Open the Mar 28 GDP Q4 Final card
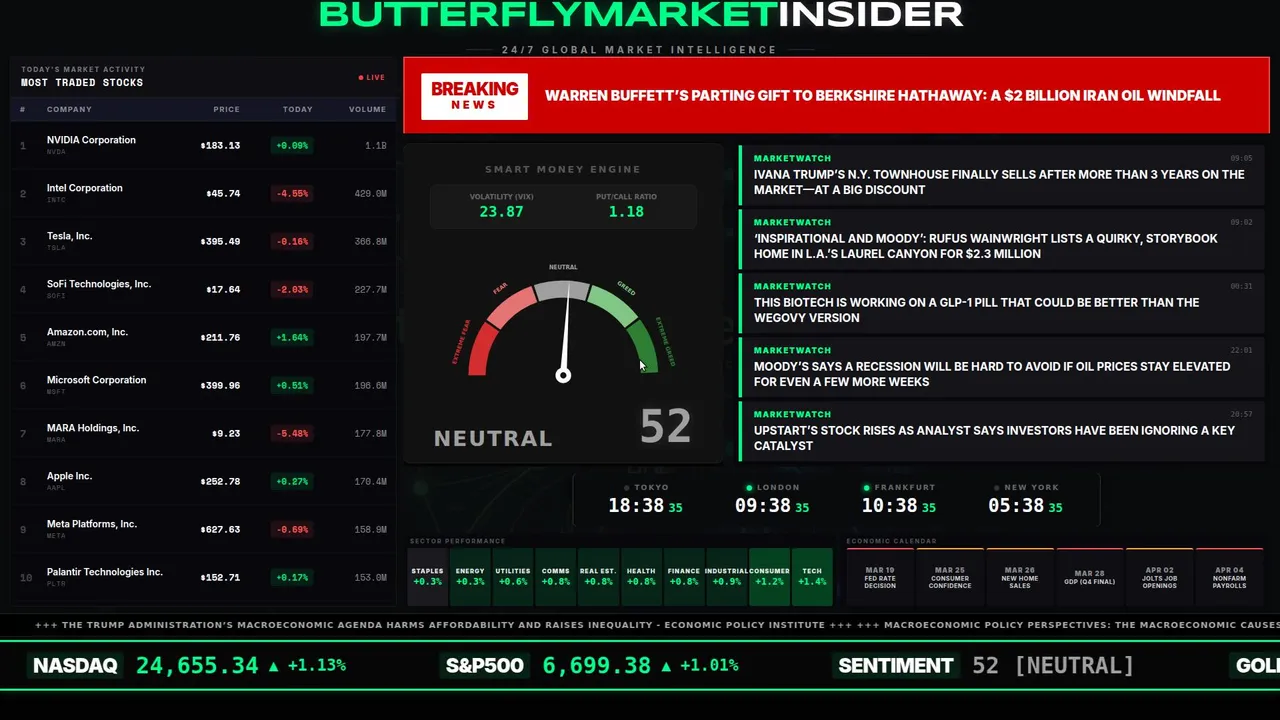The height and width of the screenshot is (720, 1280). click(1090, 577)
